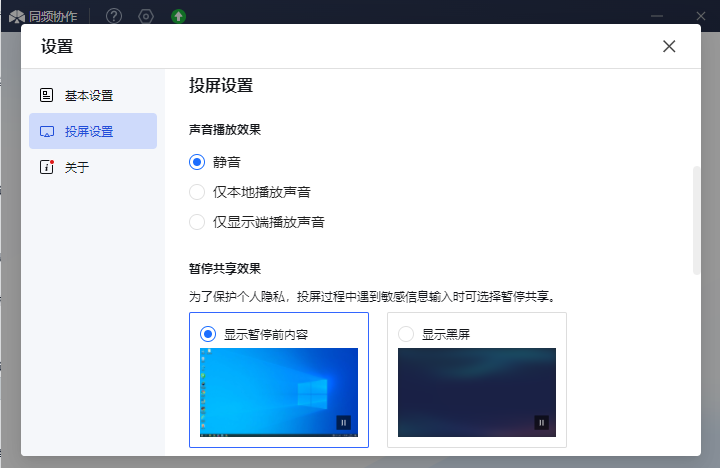Click the 关于 info icon with red dot

[x=47, y=167]
